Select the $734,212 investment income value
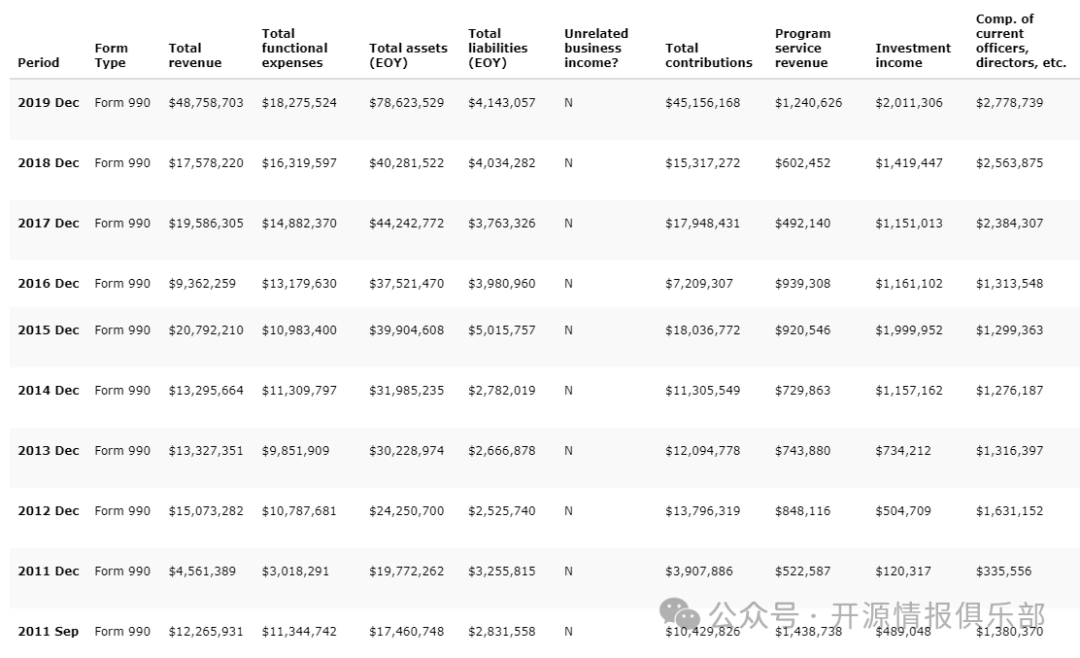The height and width of the screenshot is (658, 1080). [902, 451]
